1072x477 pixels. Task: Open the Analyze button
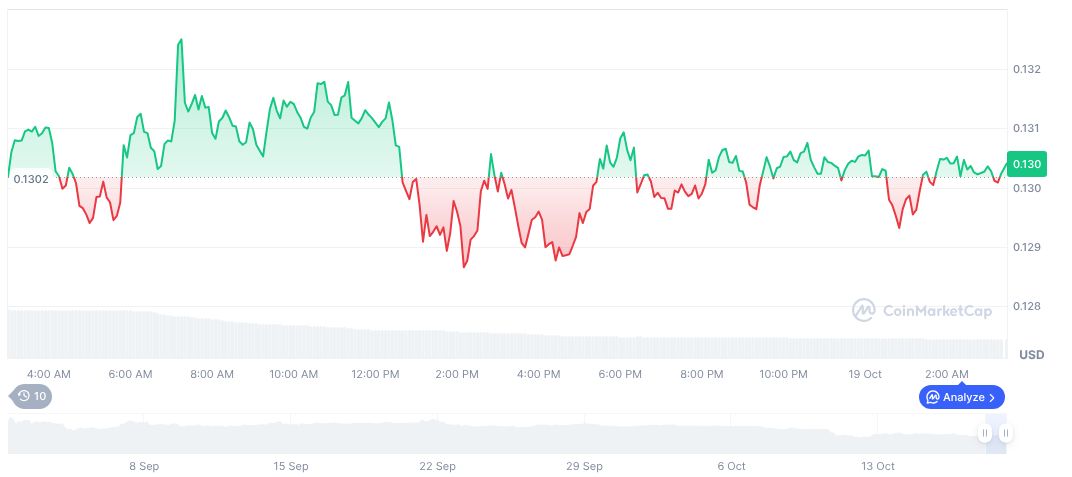[x=961, y=397]
